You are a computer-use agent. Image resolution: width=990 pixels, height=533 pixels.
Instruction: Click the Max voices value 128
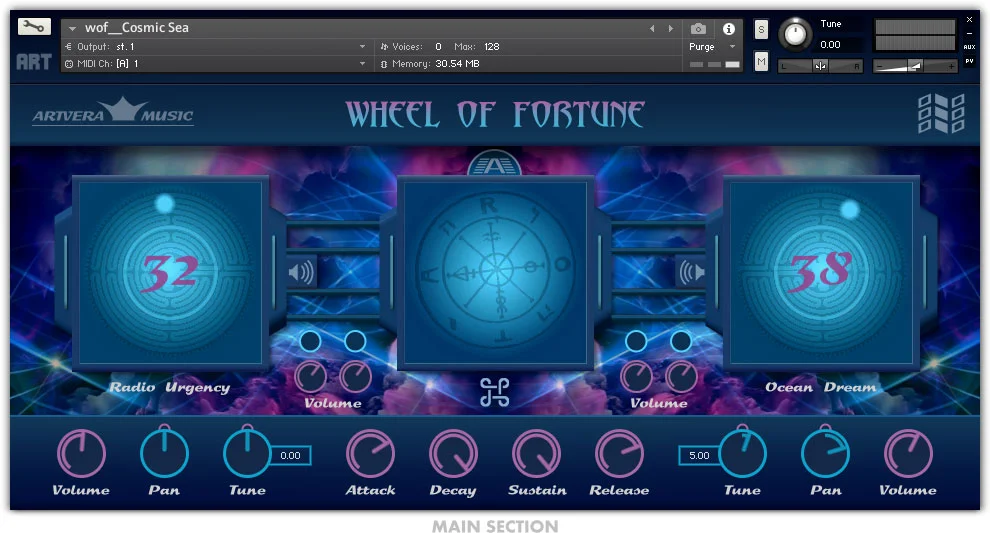click(x=492, y=47)
